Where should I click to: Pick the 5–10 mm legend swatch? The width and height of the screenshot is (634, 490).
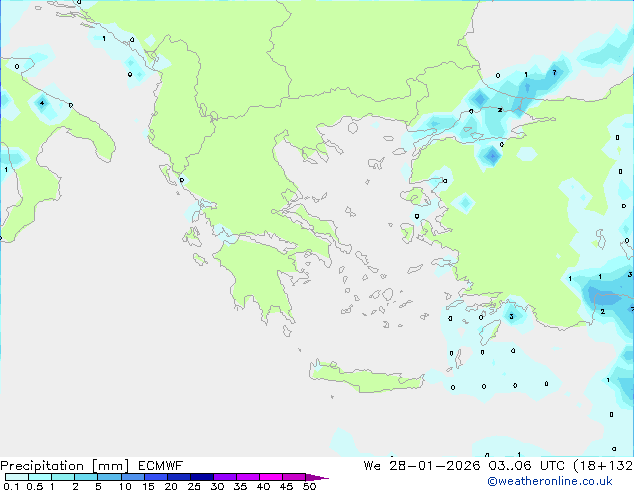[x=109, y=477]
